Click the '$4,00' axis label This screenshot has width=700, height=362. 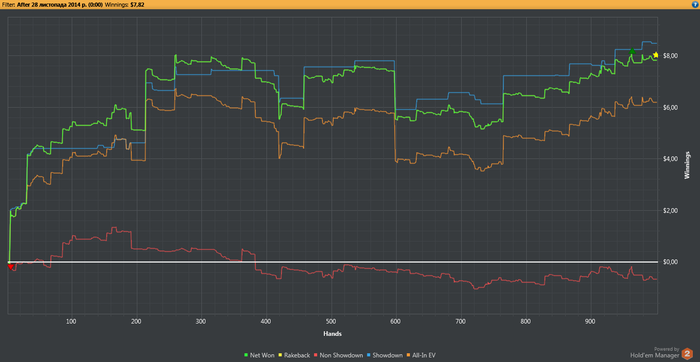[x=672, y=159]
